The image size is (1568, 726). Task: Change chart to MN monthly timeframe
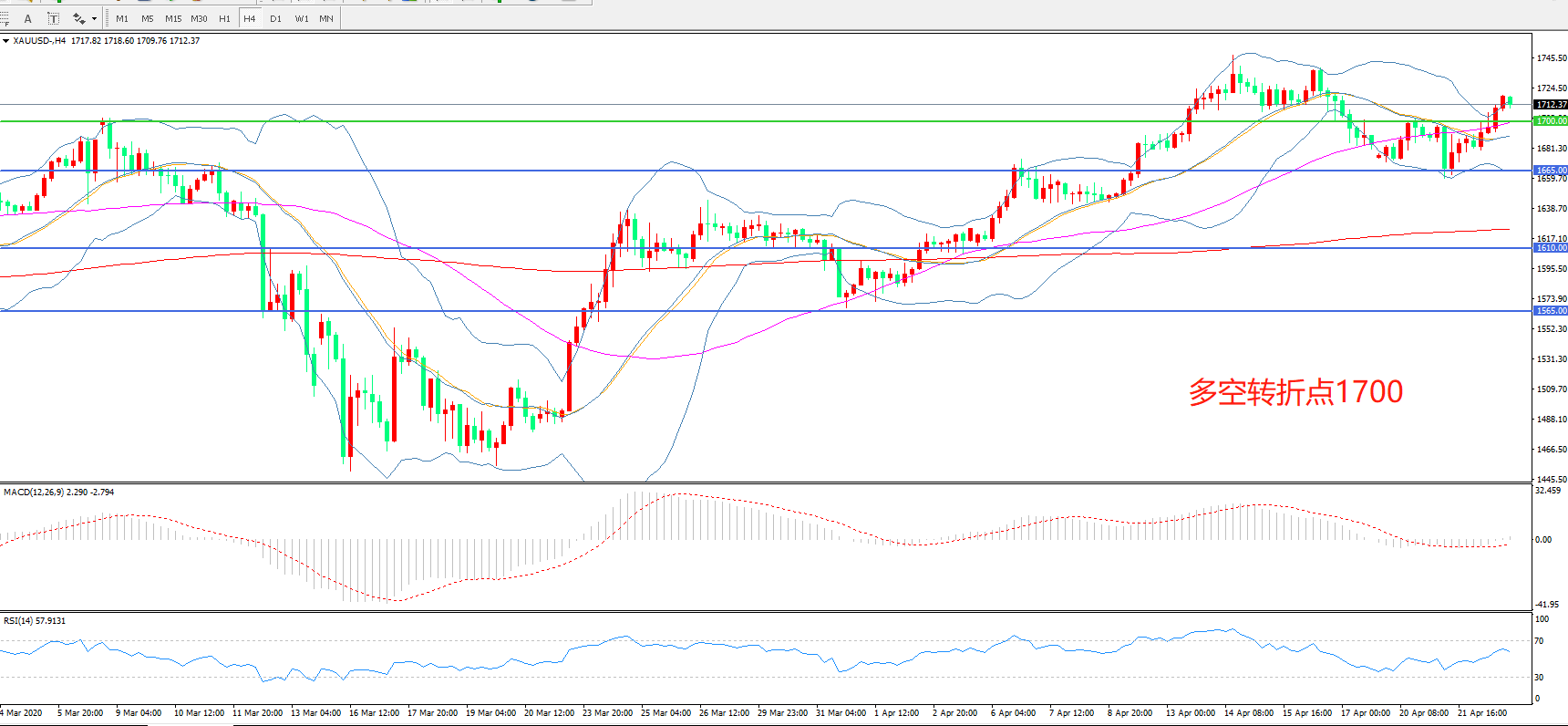(x=326, y=18)
